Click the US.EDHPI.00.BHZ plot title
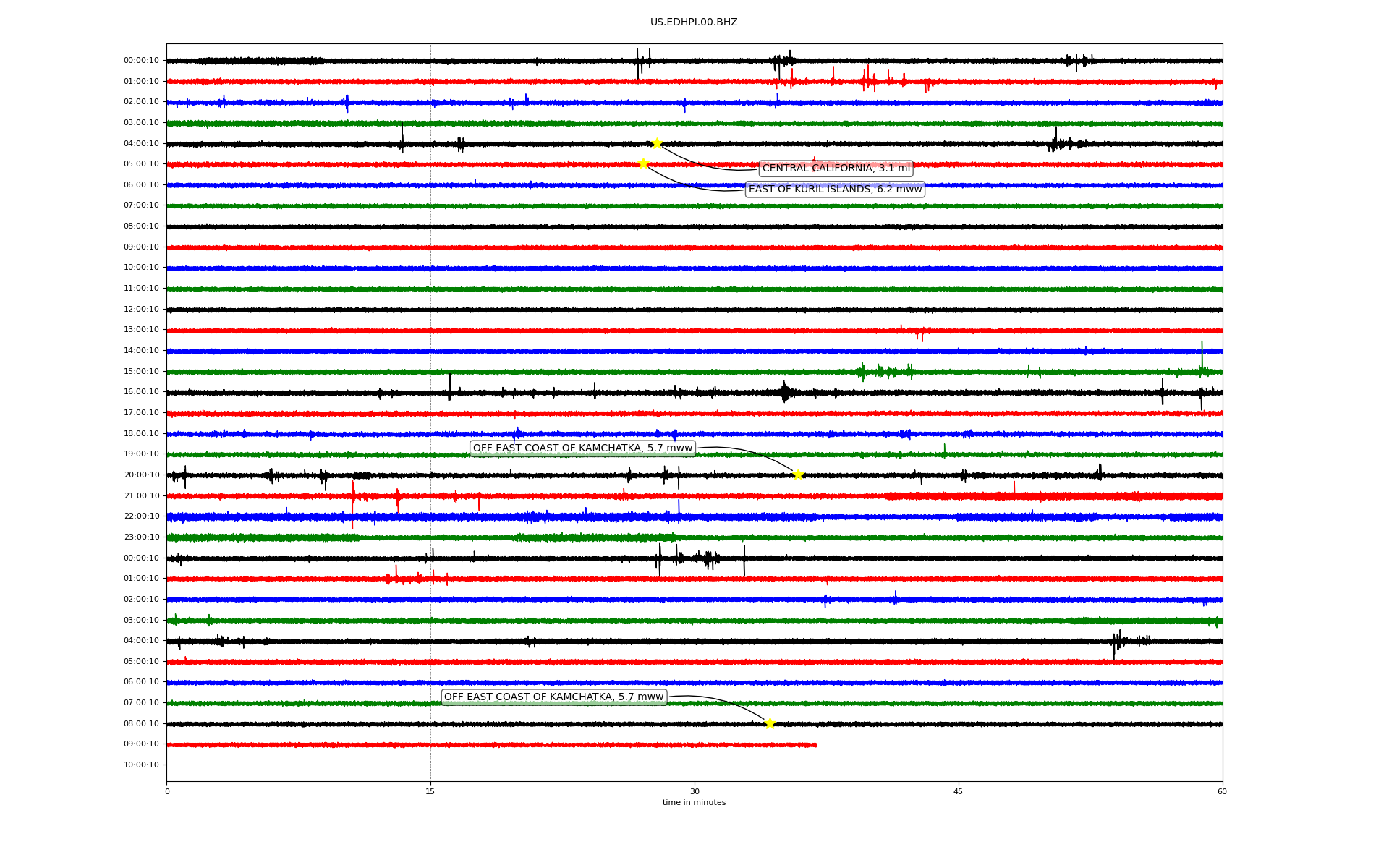 tap(694, 22)
